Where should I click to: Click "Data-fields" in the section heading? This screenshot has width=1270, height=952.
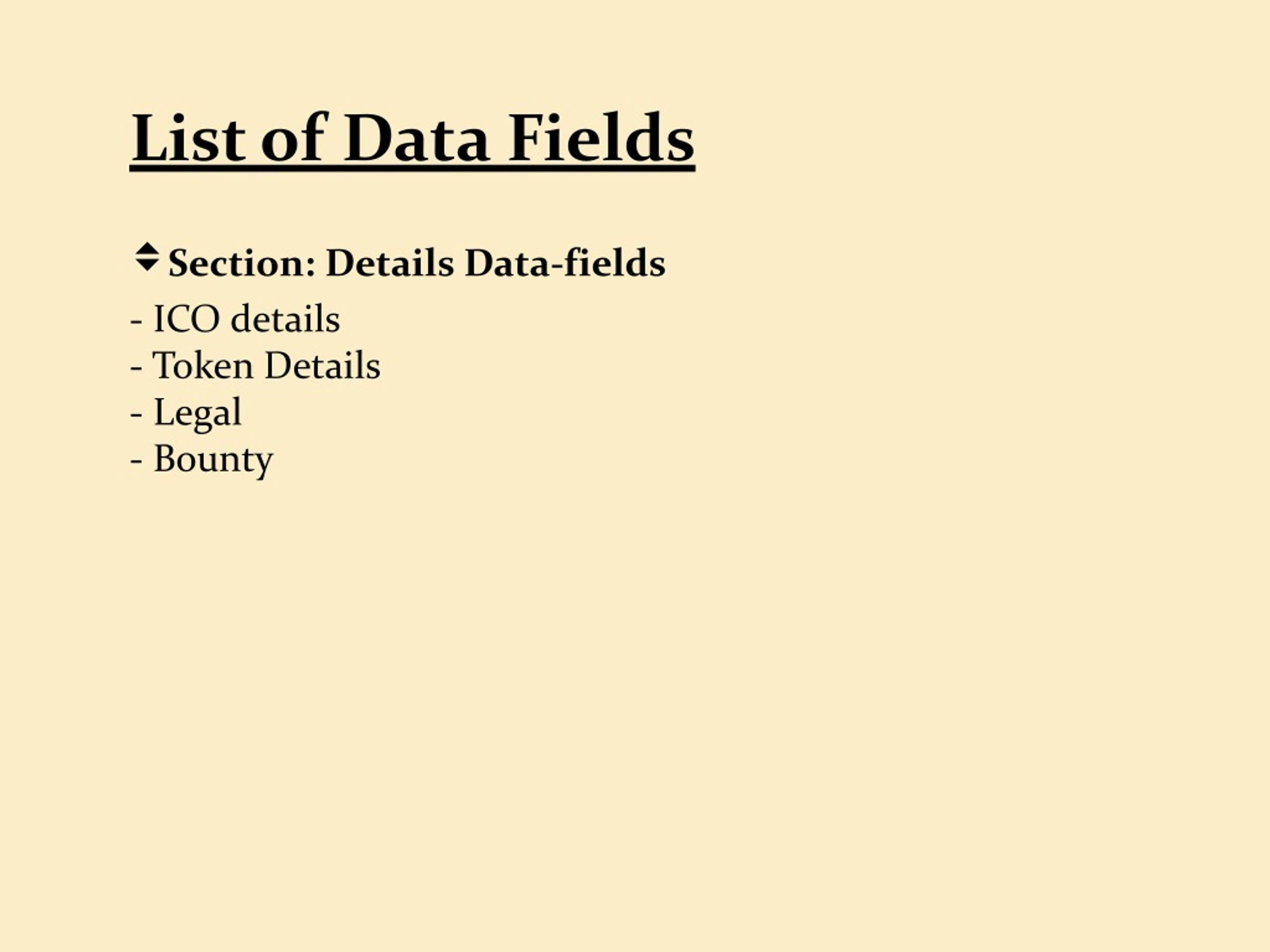coord(565,263)
